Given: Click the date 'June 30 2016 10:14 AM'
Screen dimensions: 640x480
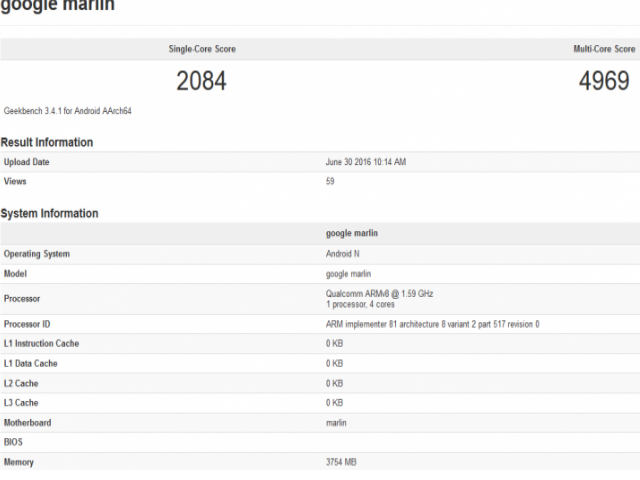Looking at the screenshot, I should [x=366, y=162].
